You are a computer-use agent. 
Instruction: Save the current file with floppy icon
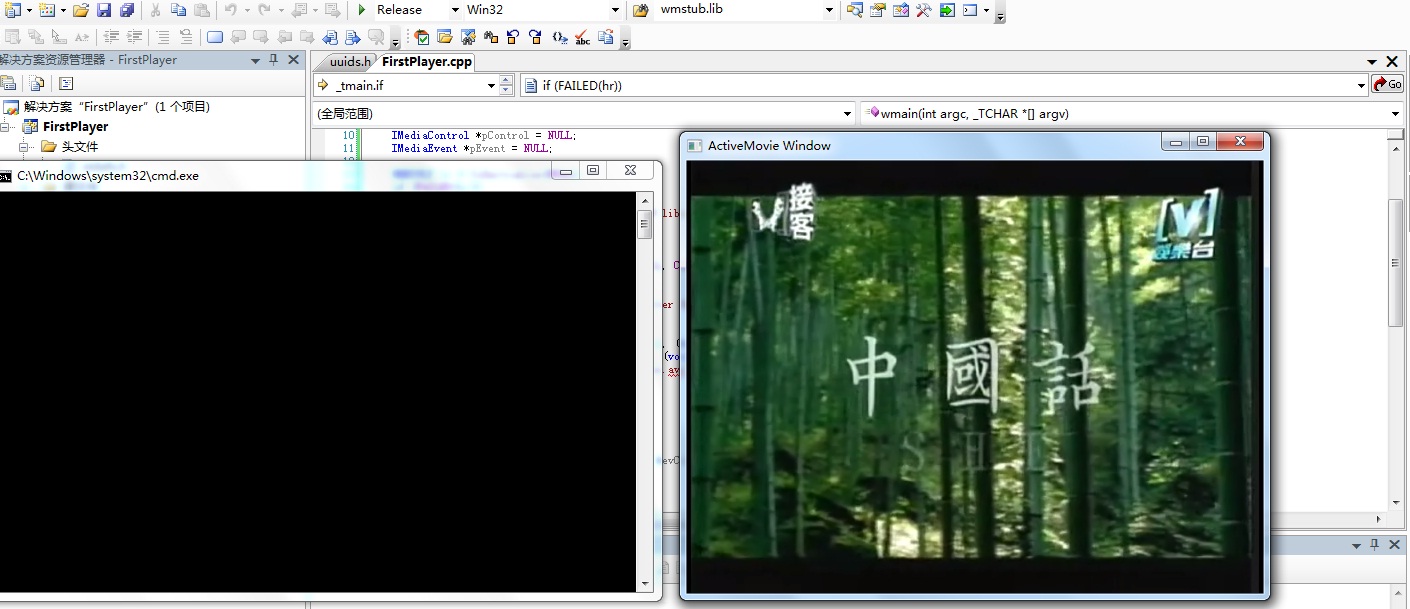pyautogui.click(x=104, y=10)
